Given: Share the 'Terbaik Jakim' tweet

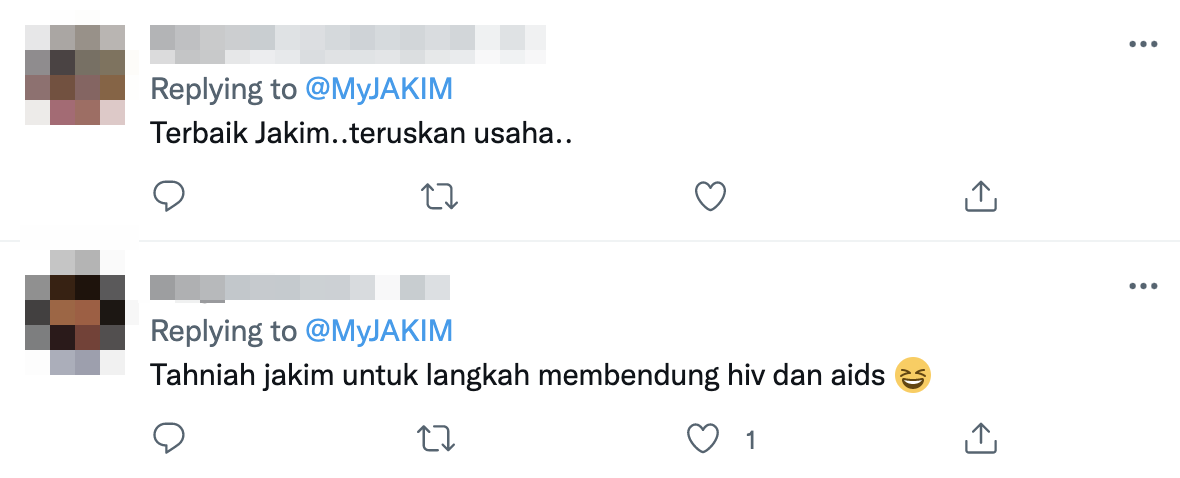Looking at the screenshot, I should coord(981,196).
